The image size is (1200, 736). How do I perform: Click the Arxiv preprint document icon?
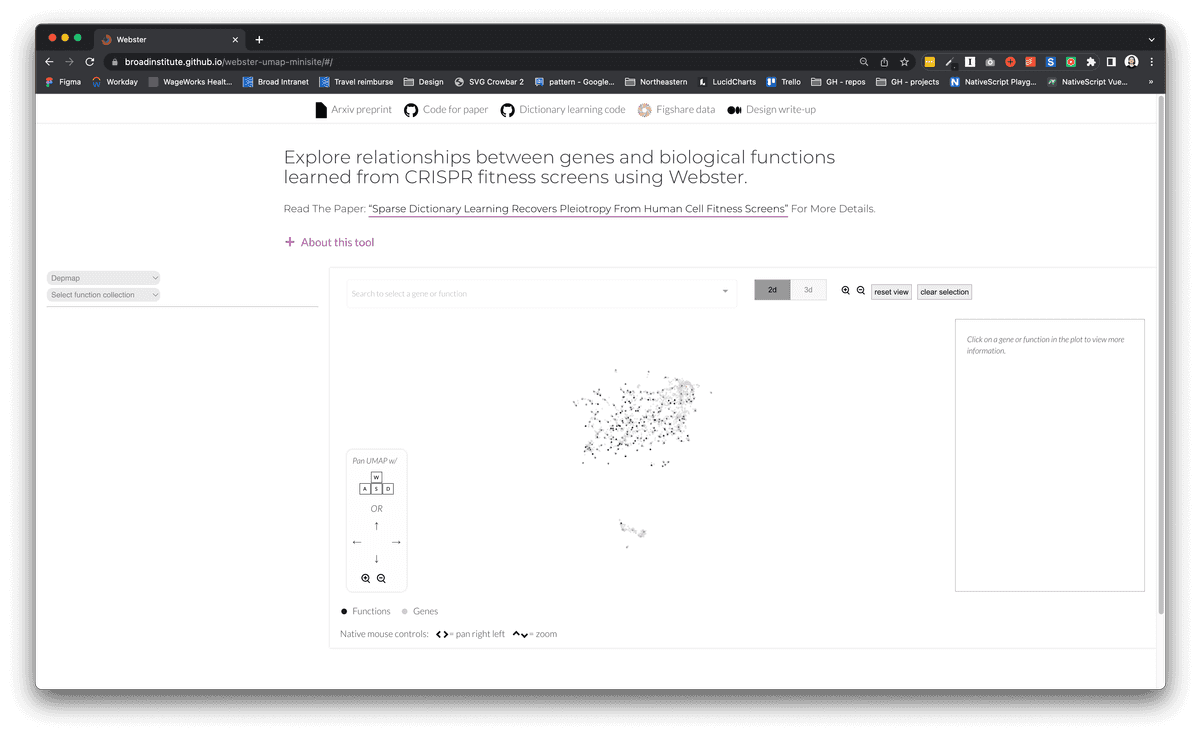pos(321,109)
